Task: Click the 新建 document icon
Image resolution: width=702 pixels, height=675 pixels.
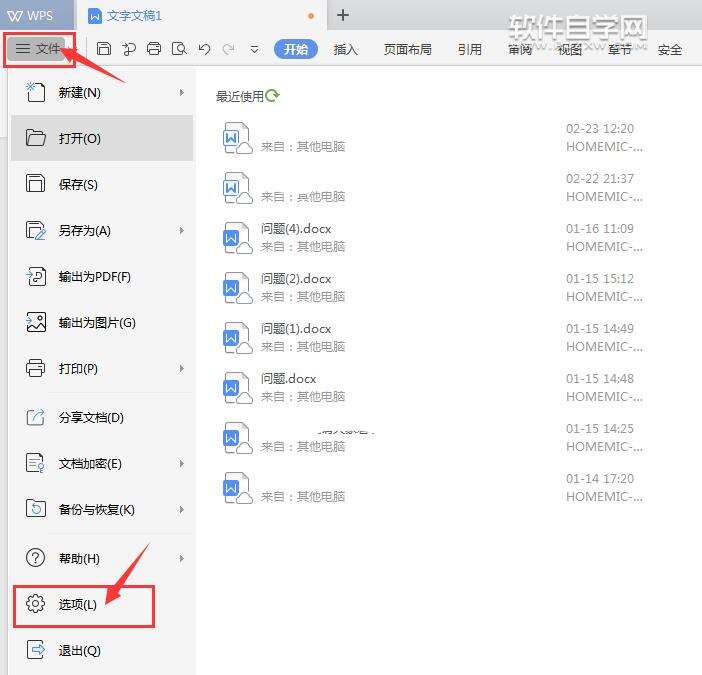Action: (35, 92)
